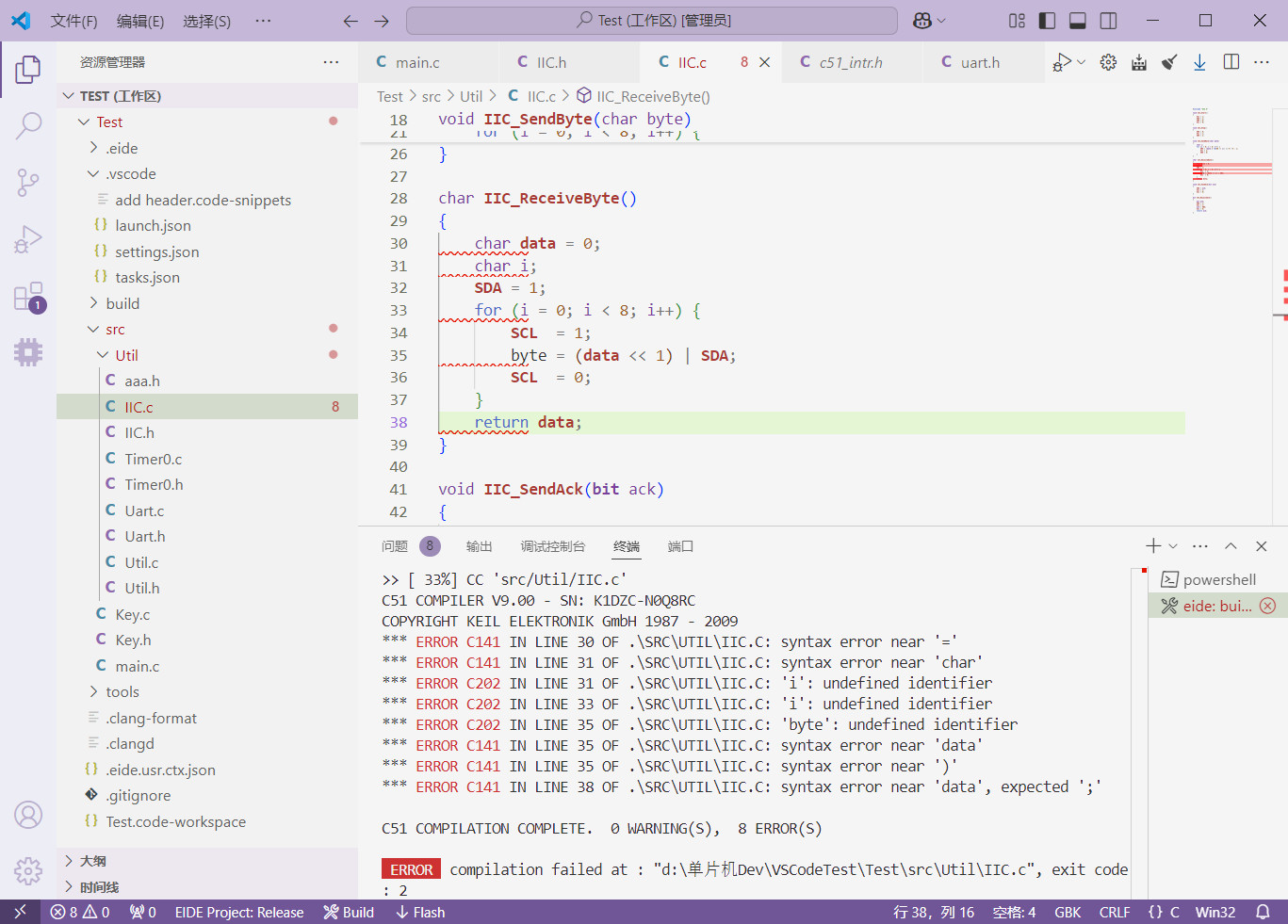
Task: Open the customize layout icon
Action: 1017,21
